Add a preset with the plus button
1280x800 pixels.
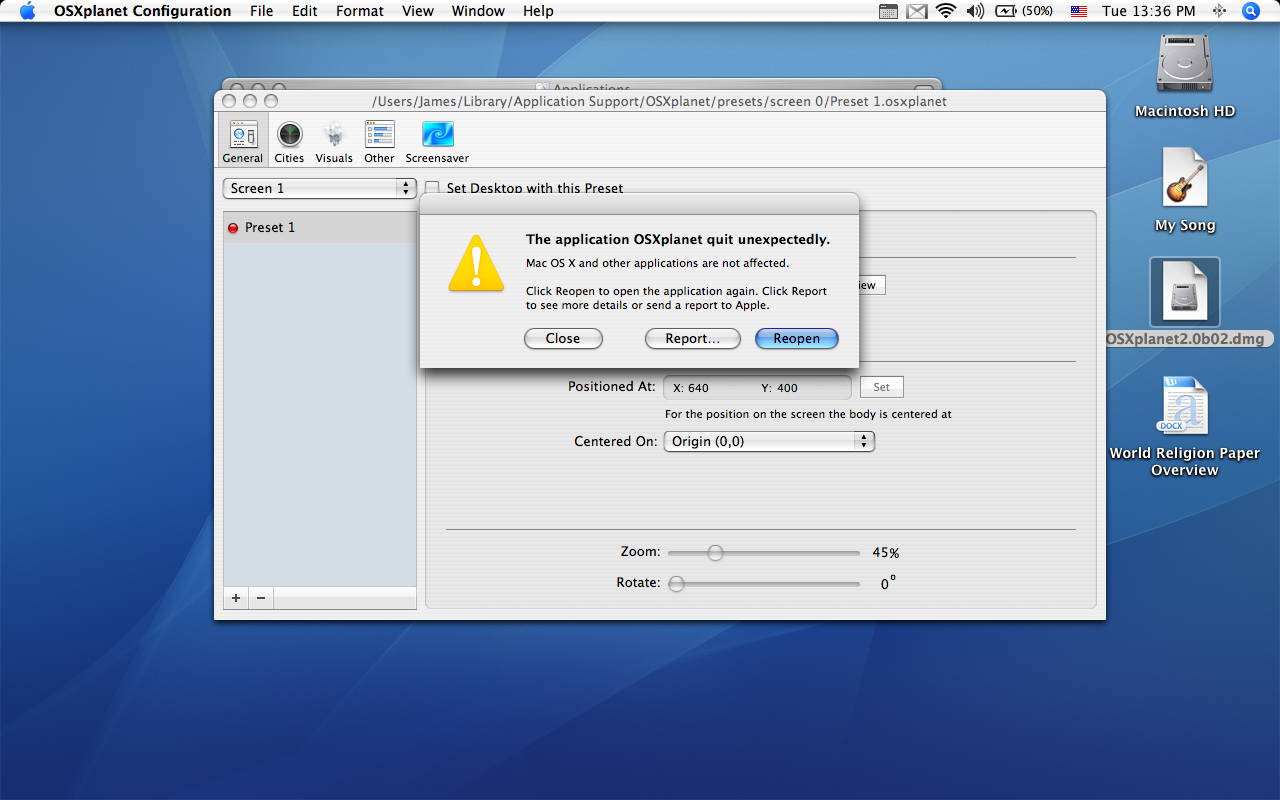point(236,598)
